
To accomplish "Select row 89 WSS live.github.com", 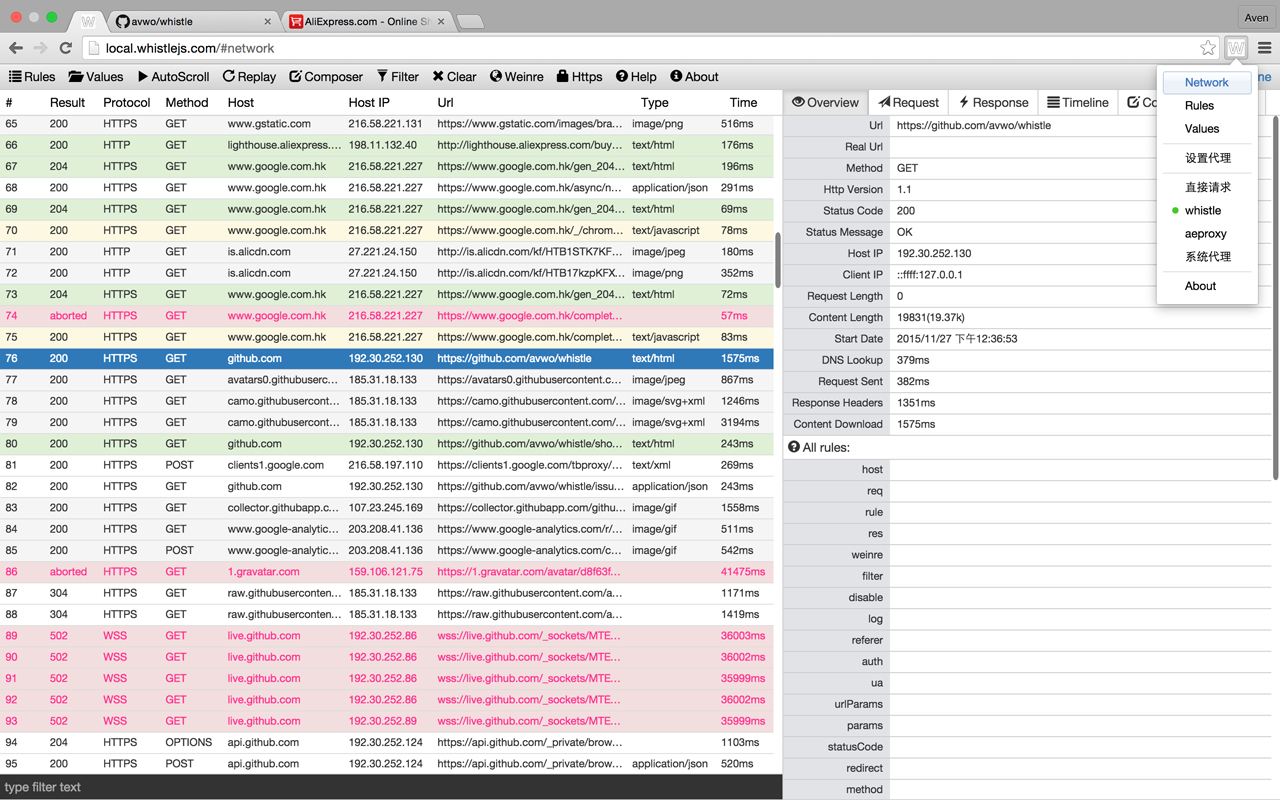I will point(387,636).
